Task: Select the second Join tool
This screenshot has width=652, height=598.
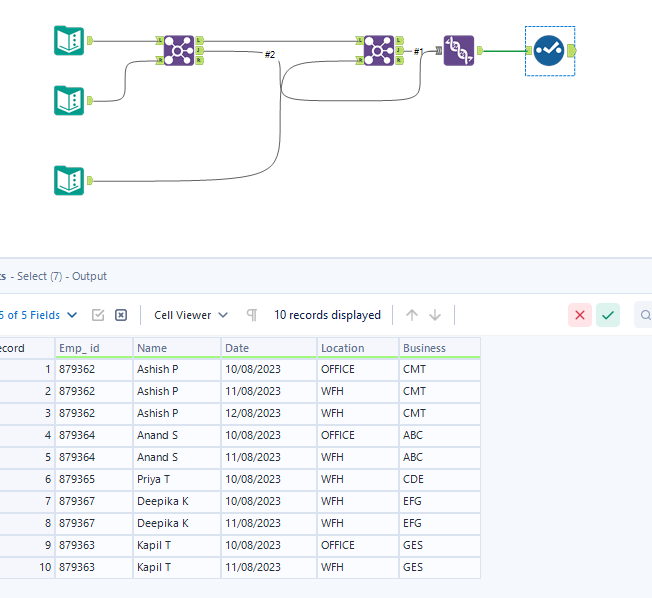Action: 379,51
